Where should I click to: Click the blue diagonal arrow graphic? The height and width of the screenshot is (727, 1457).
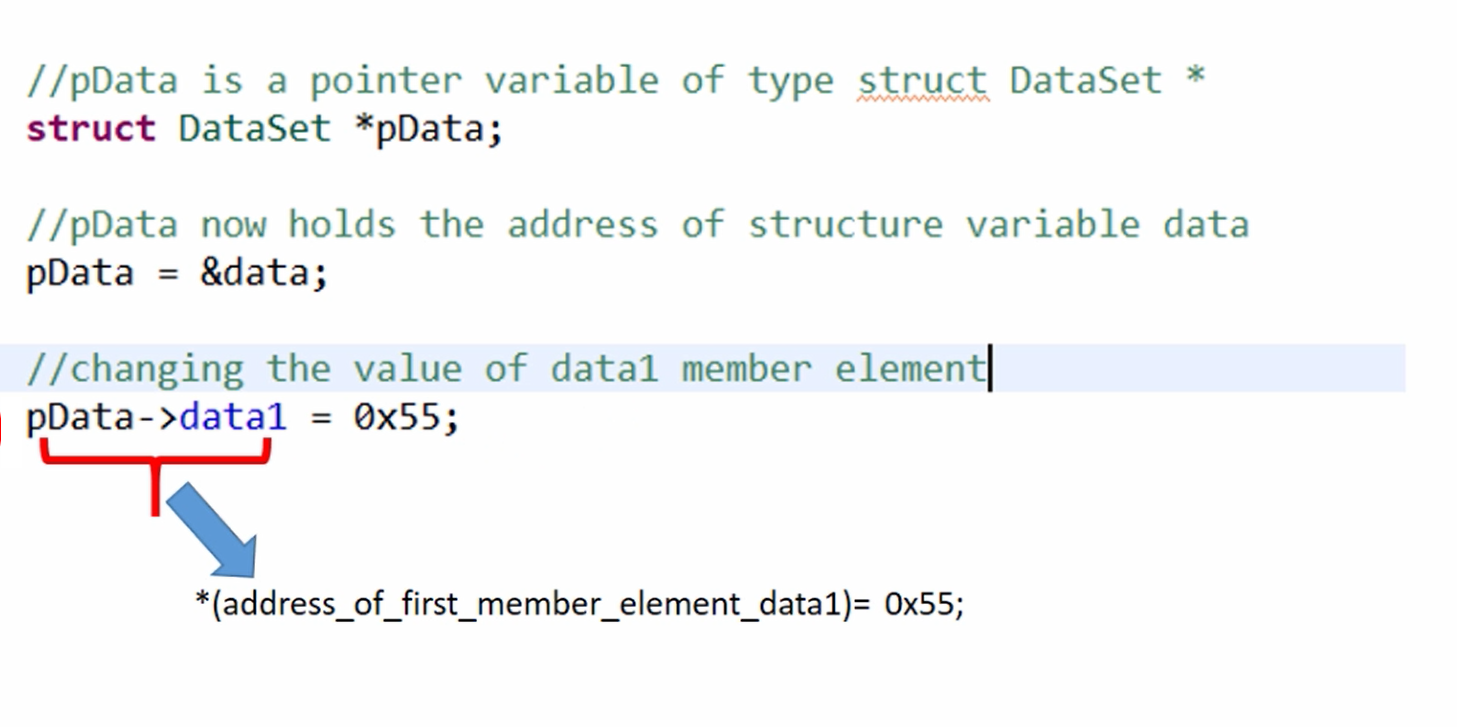pos(212,530)
